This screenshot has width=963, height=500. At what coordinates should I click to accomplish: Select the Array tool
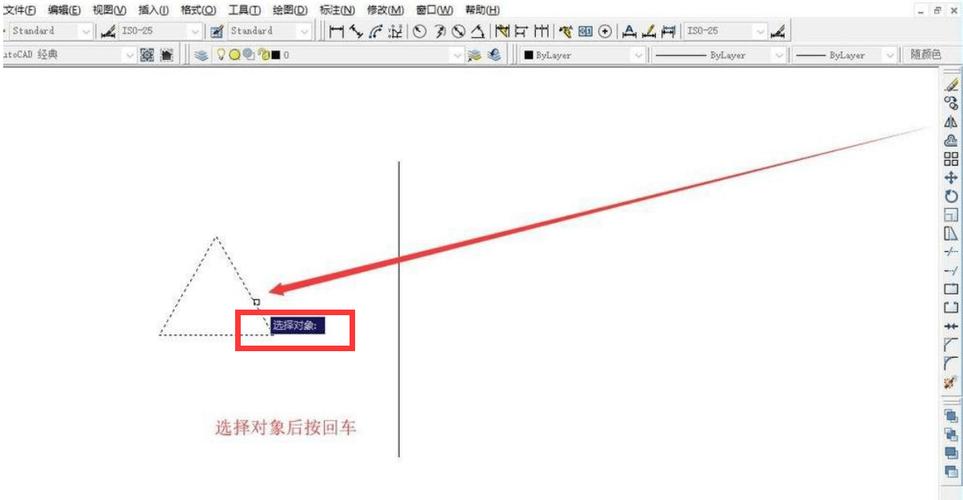[x=951, y=159]
